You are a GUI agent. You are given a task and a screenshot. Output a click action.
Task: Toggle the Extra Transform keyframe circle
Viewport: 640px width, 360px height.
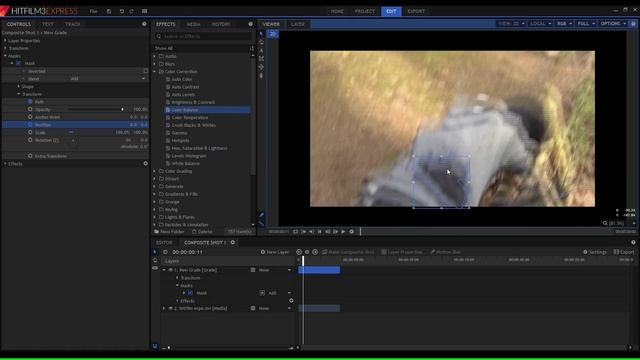coord(30,156)
